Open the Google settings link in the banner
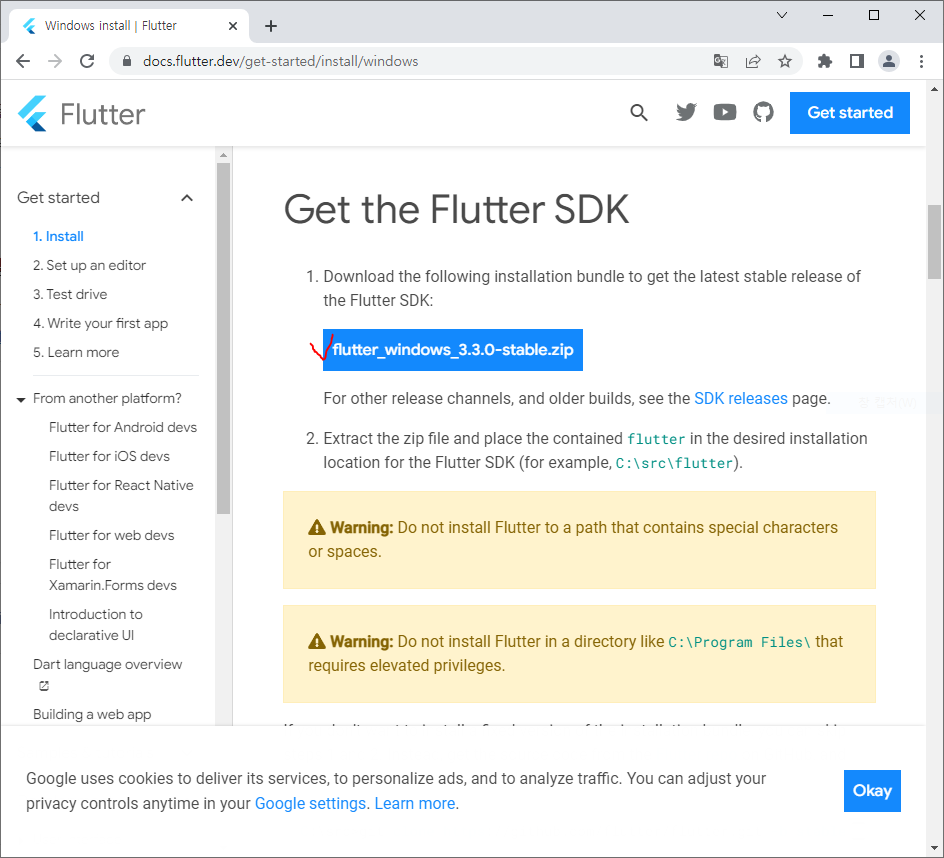 (310, 803)
